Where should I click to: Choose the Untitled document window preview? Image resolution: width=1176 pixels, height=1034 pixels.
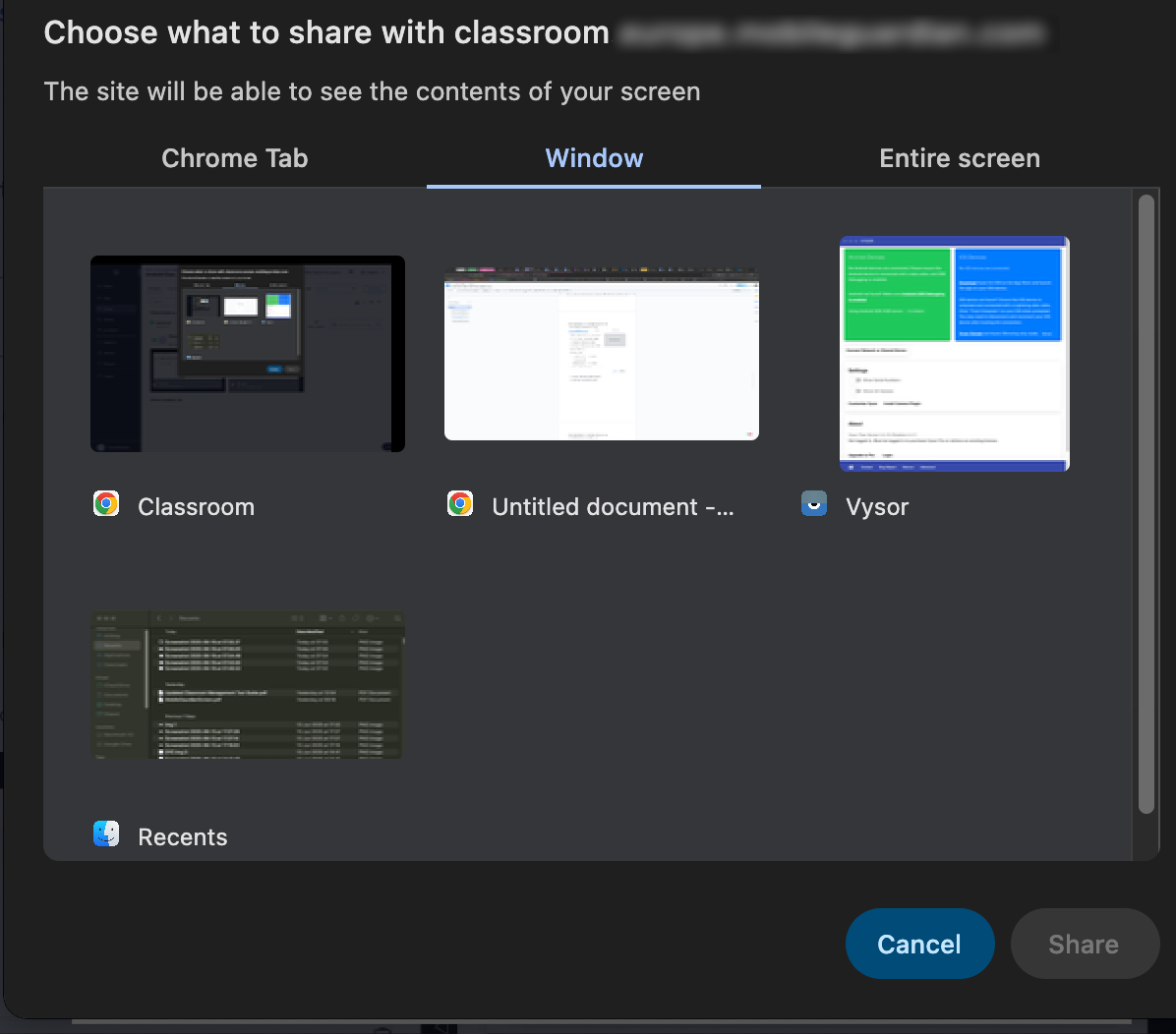(602, 354)
